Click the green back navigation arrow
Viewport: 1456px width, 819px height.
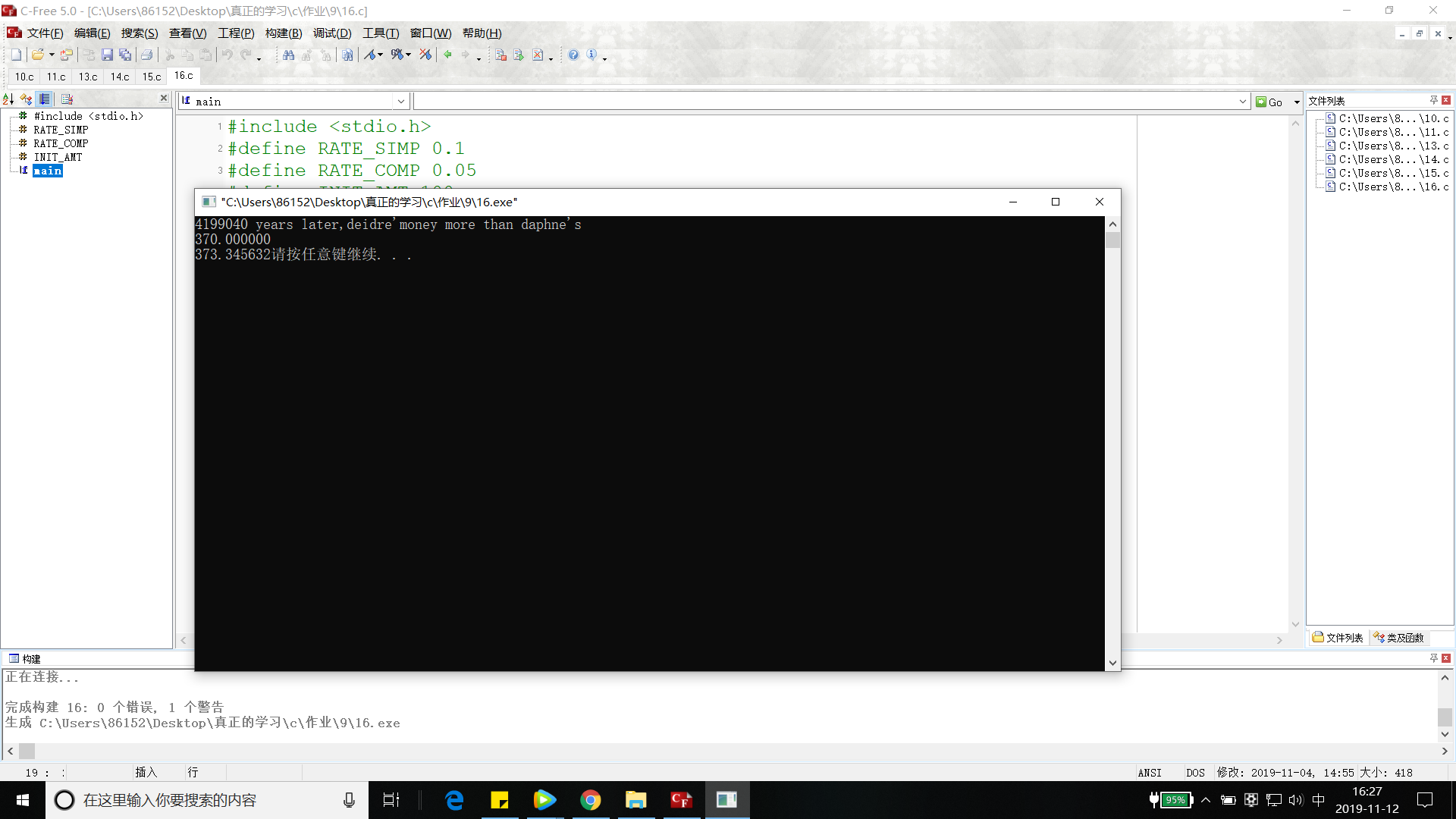447,55
